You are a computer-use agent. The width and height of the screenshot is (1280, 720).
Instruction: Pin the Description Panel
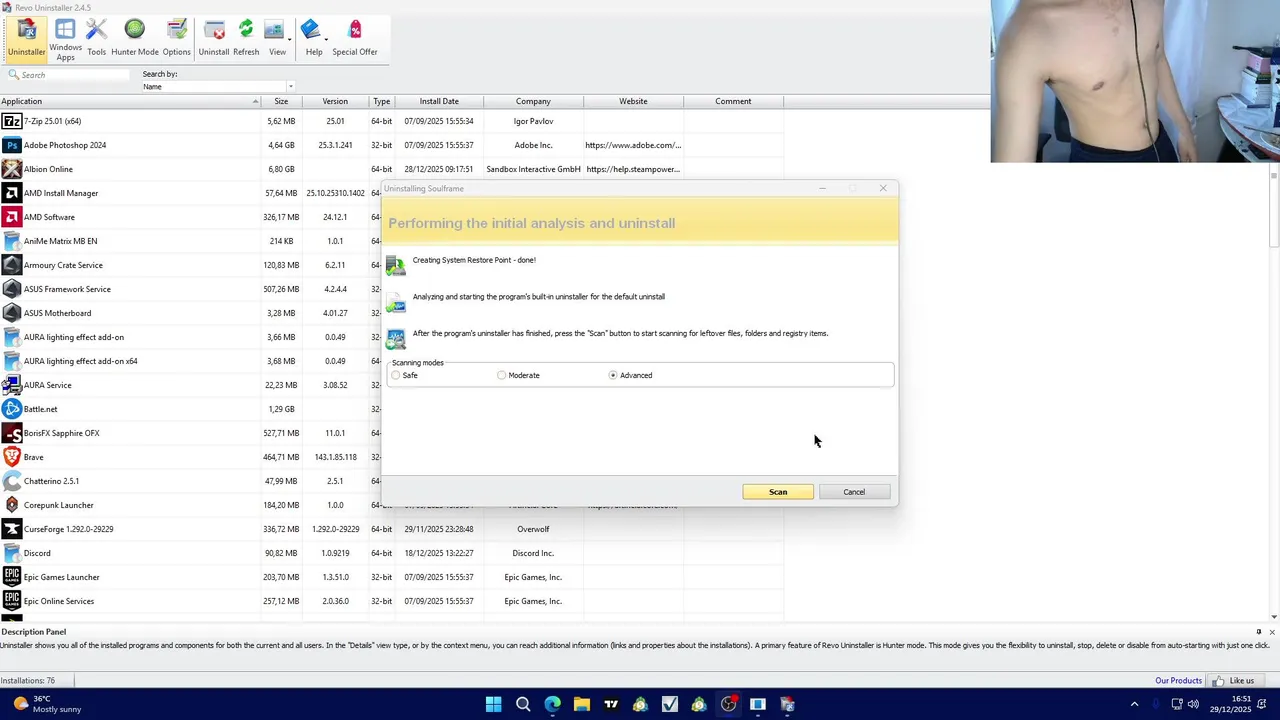point(1259,632)
